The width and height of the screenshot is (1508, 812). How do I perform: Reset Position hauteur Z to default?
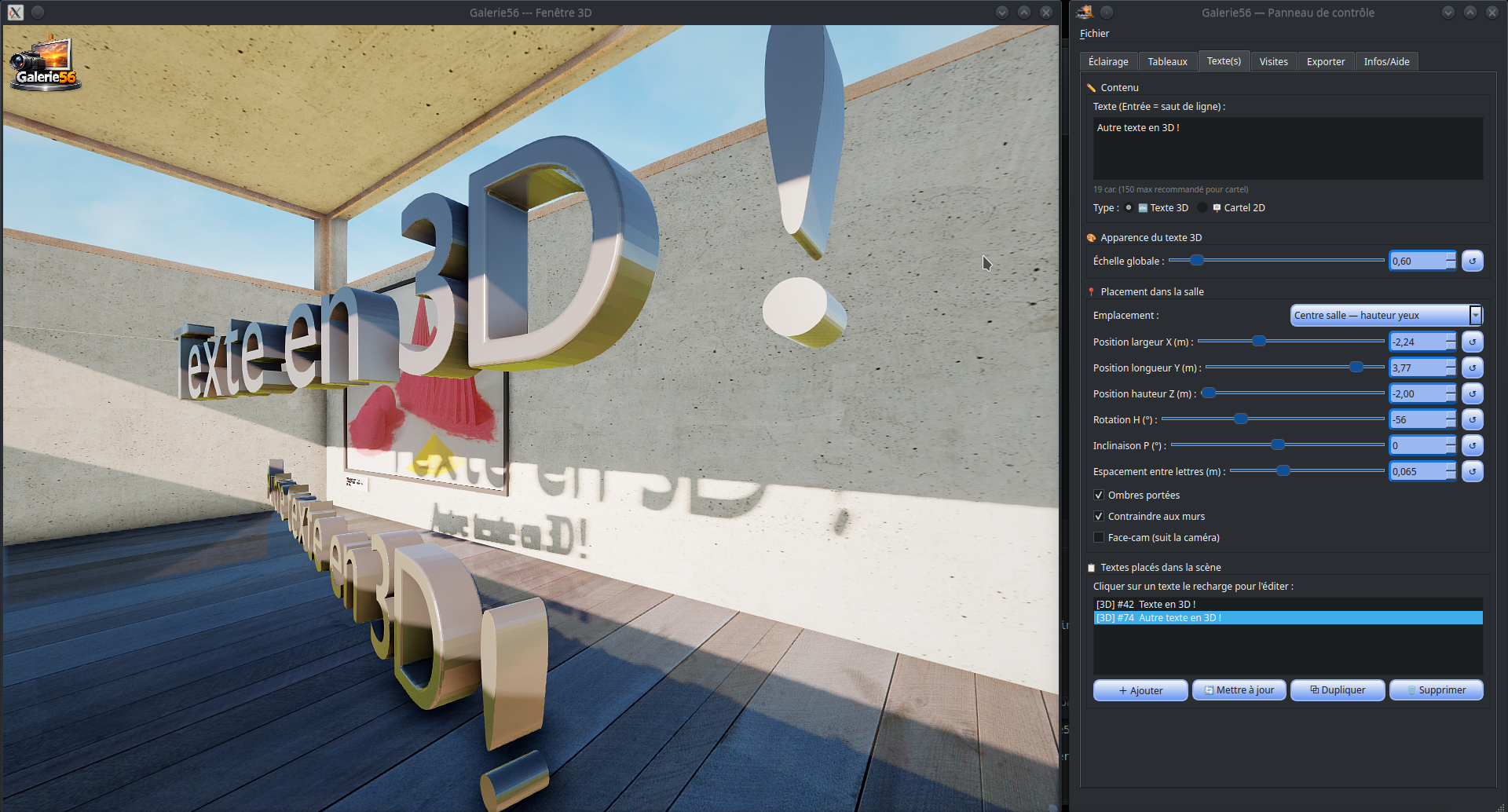1472,393
